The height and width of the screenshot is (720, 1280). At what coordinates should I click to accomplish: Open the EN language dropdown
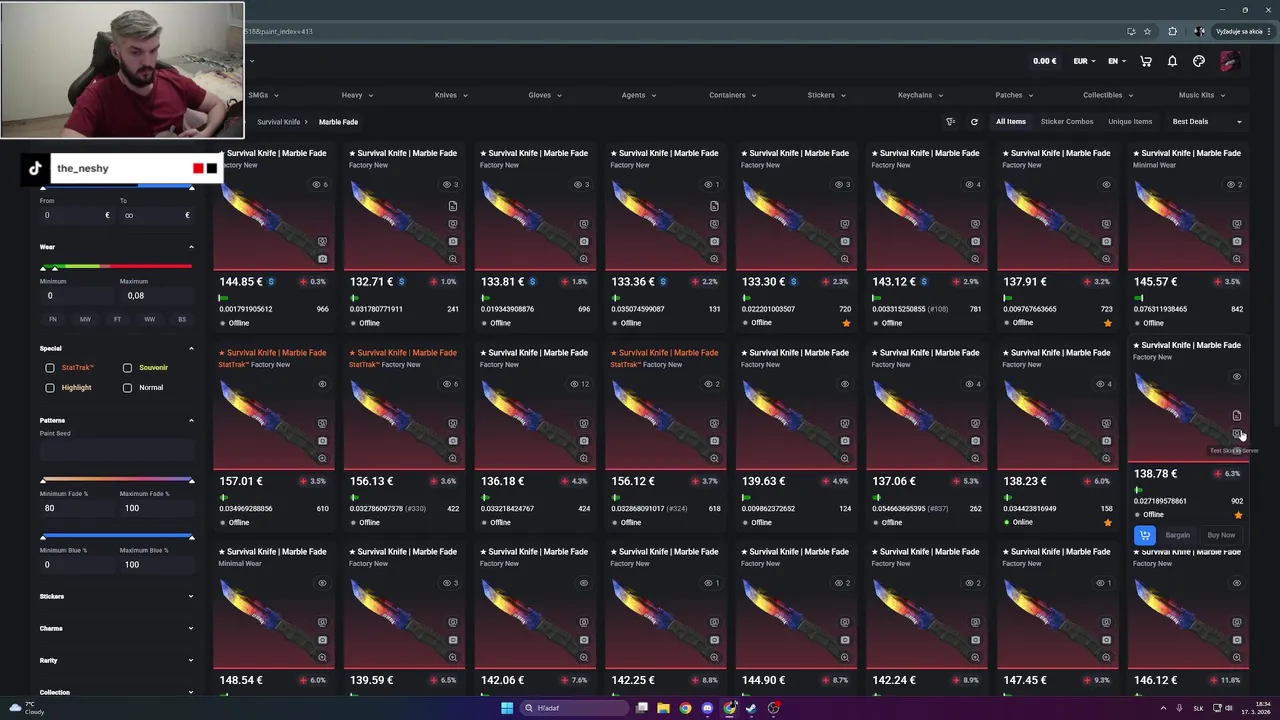tap(1116, 61)
